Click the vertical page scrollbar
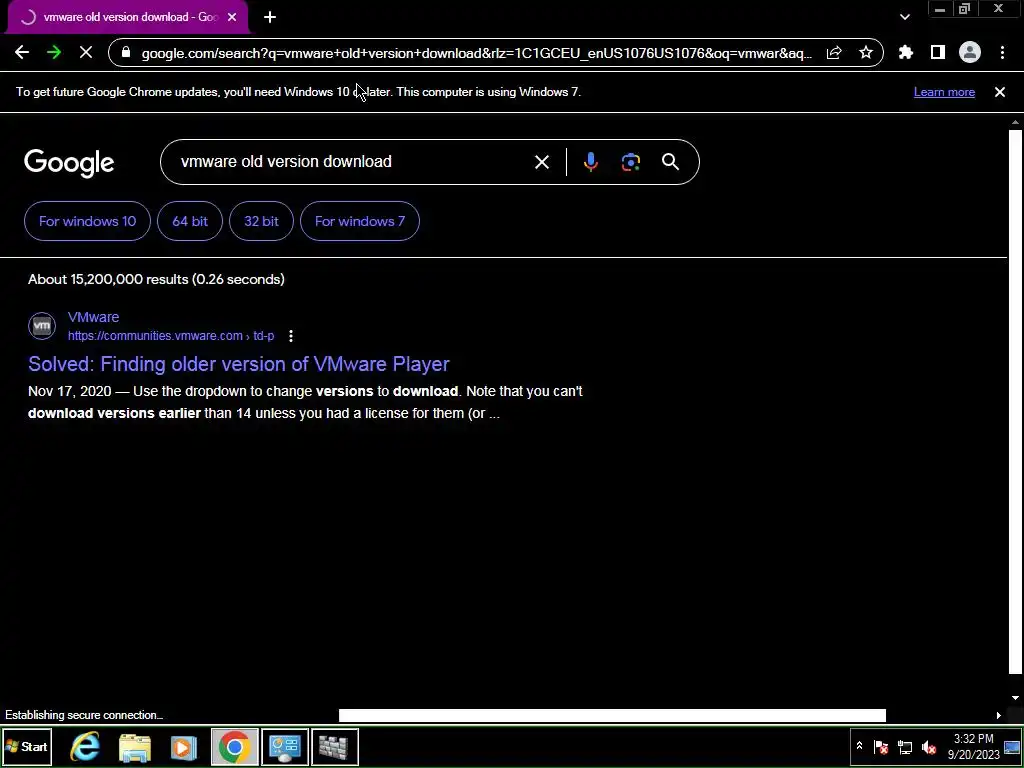Viewport: 1024px width, 768px height. tap(1015, 402)
